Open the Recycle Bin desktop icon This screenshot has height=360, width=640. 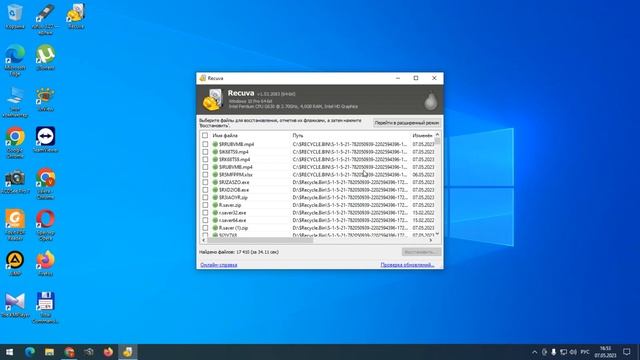coord(15,16)
